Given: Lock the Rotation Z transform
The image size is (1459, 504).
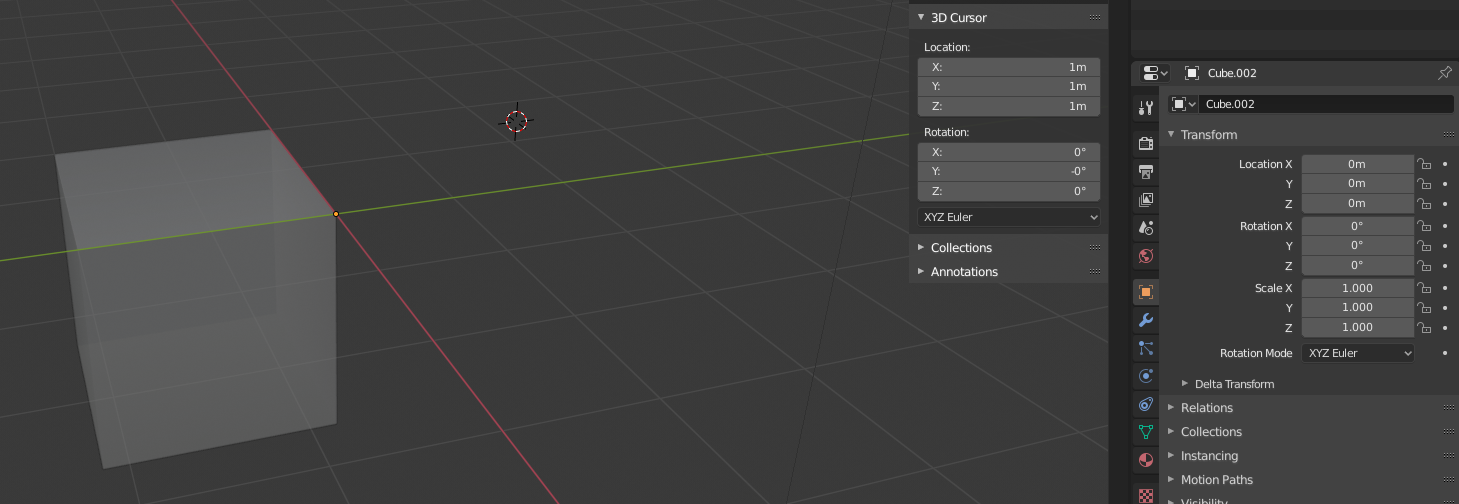Looking at the screenshot, I should click(x=1424, y=266).
